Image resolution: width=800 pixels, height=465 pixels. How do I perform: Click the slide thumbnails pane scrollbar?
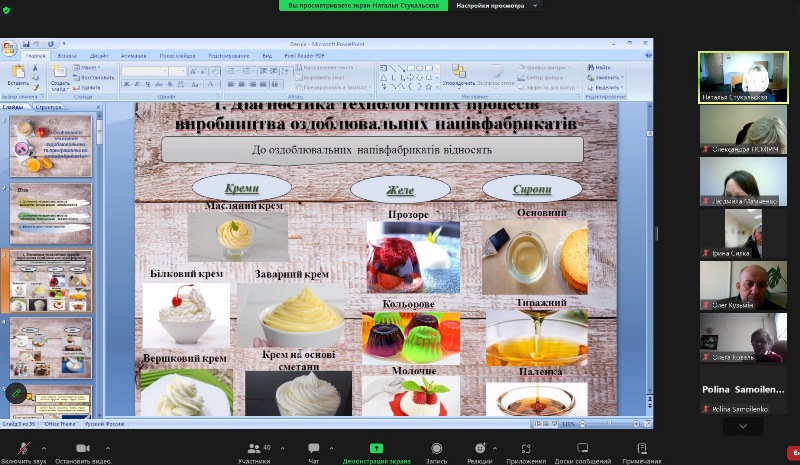click(99, 264)
